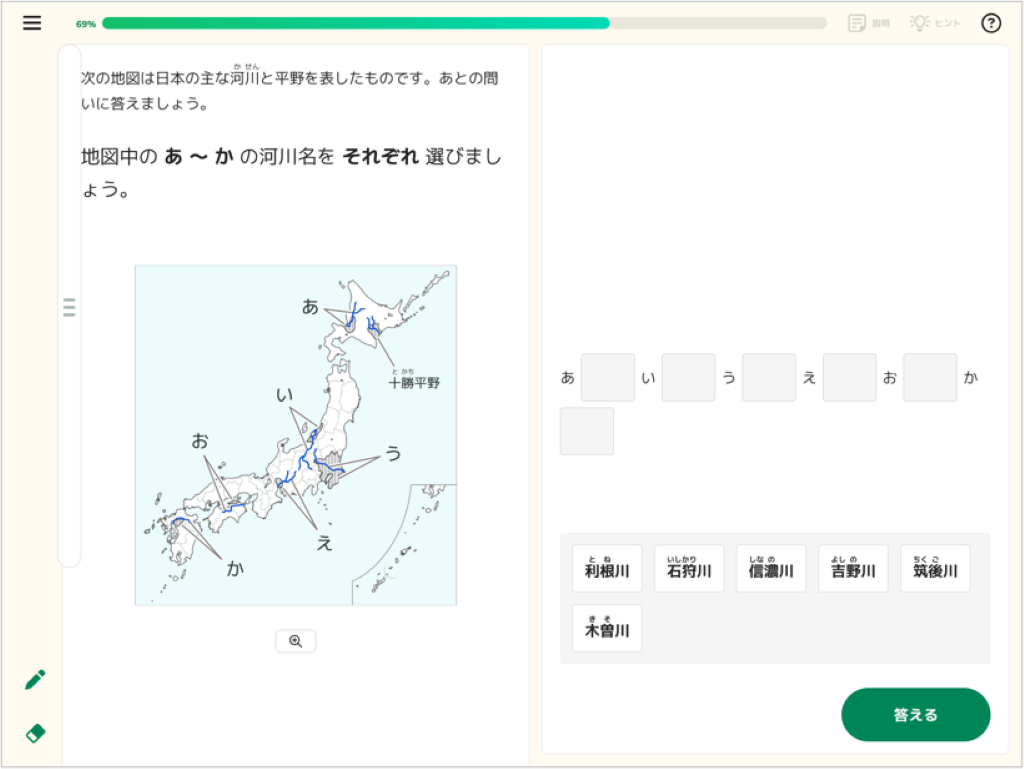This screenshot has width=1024, height=769.
Task: Click the answer slot for か
Action: [x=587, y=431]
